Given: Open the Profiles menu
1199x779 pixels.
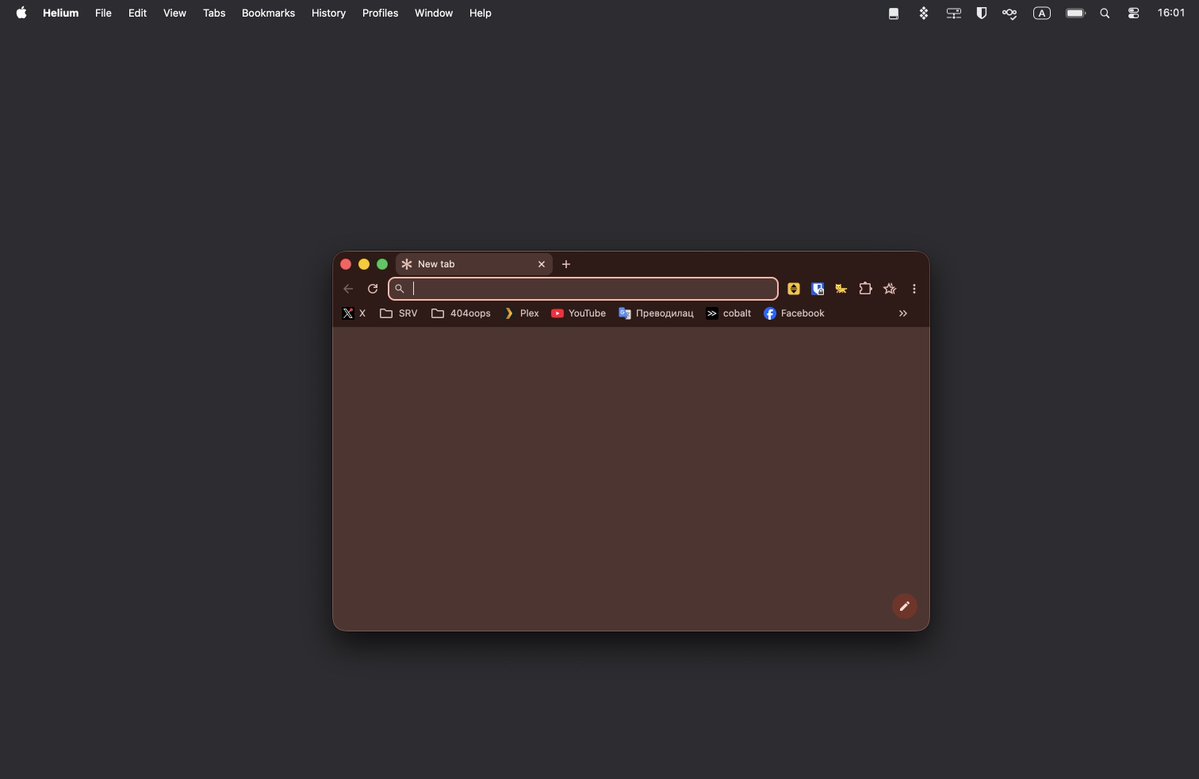Looking at the screenshot, I should pyautogui.click(x=380, y=13).
